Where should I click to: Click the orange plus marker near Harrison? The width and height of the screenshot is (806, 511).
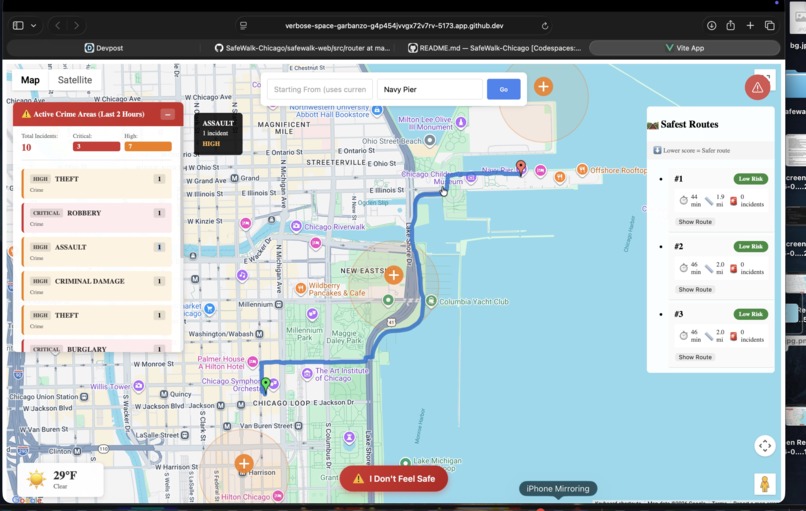click(244, 464)
